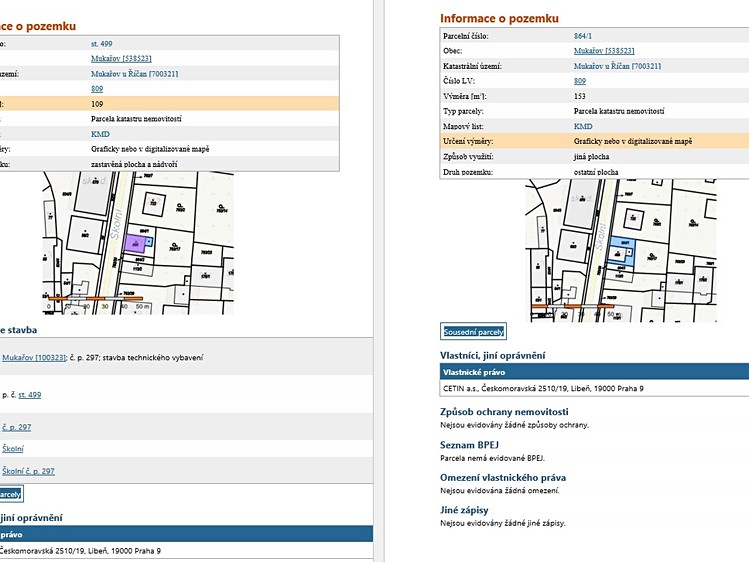Open 'st. 499' parcel number link in left panel

101,43
